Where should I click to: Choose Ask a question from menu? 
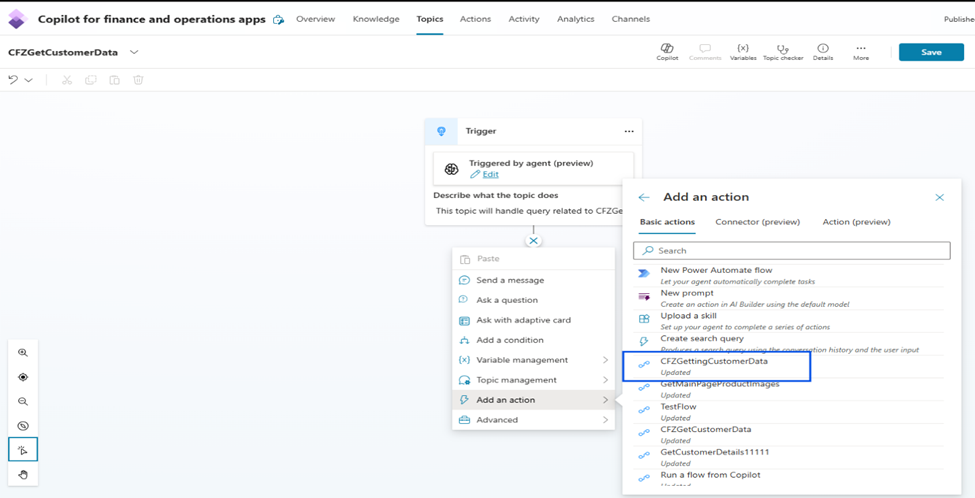[534, 300]
